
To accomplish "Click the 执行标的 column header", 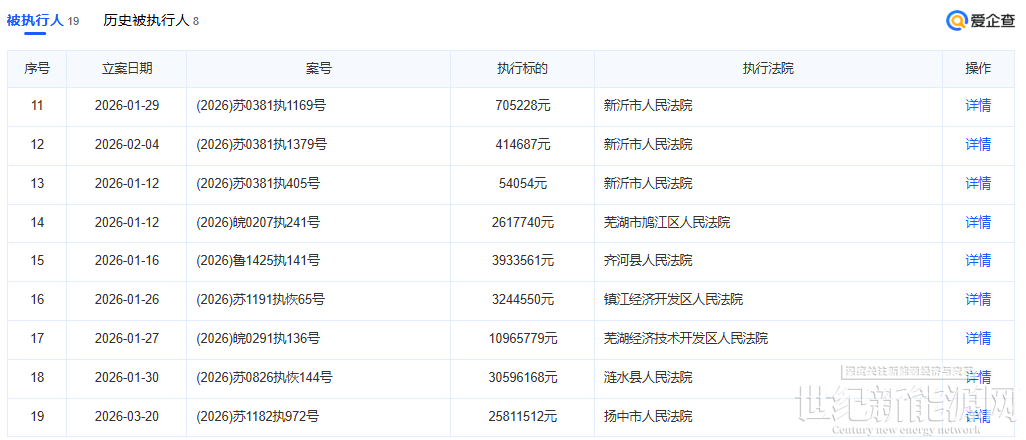I will coord(522,69).
